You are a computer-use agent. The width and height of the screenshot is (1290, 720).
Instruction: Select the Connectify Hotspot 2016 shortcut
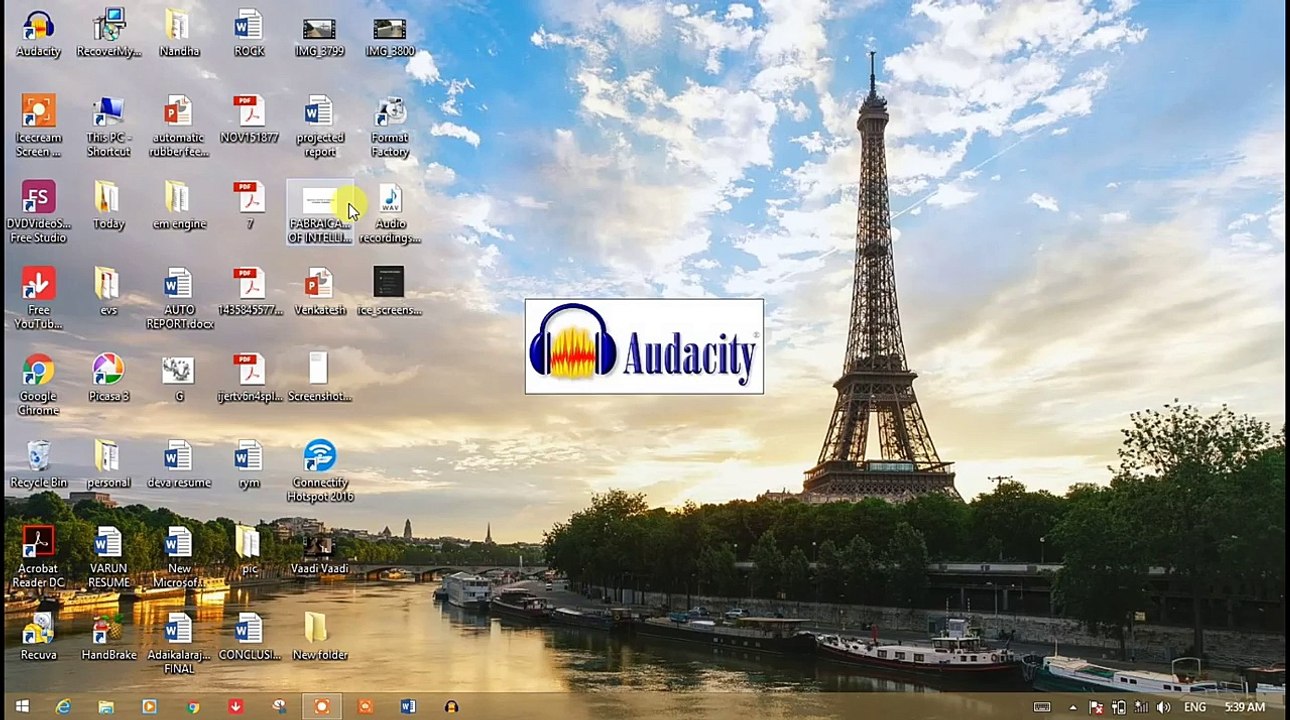coord(319,471)
